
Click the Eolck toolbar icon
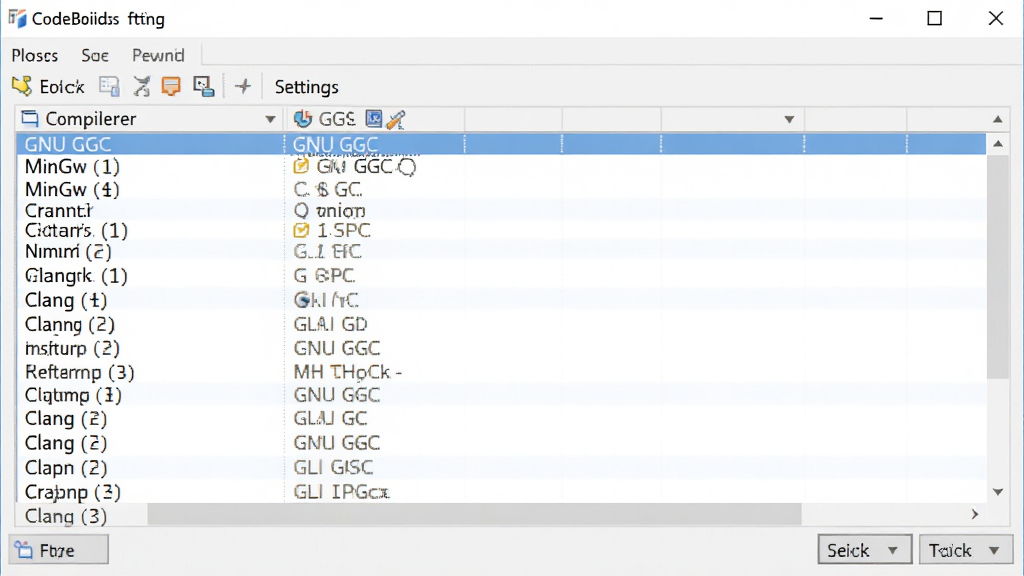[x=22, y=86]
